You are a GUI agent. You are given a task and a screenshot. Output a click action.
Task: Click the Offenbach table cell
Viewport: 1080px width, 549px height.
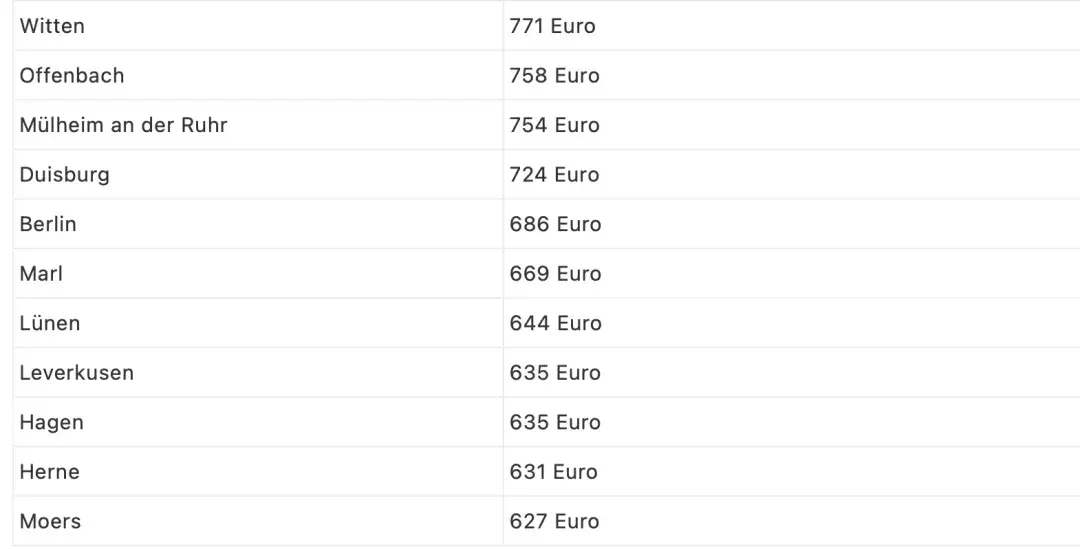(72, 75)
